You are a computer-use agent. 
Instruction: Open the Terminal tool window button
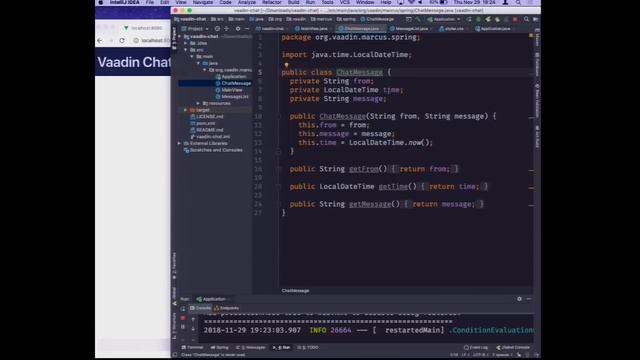pos(192,347)
